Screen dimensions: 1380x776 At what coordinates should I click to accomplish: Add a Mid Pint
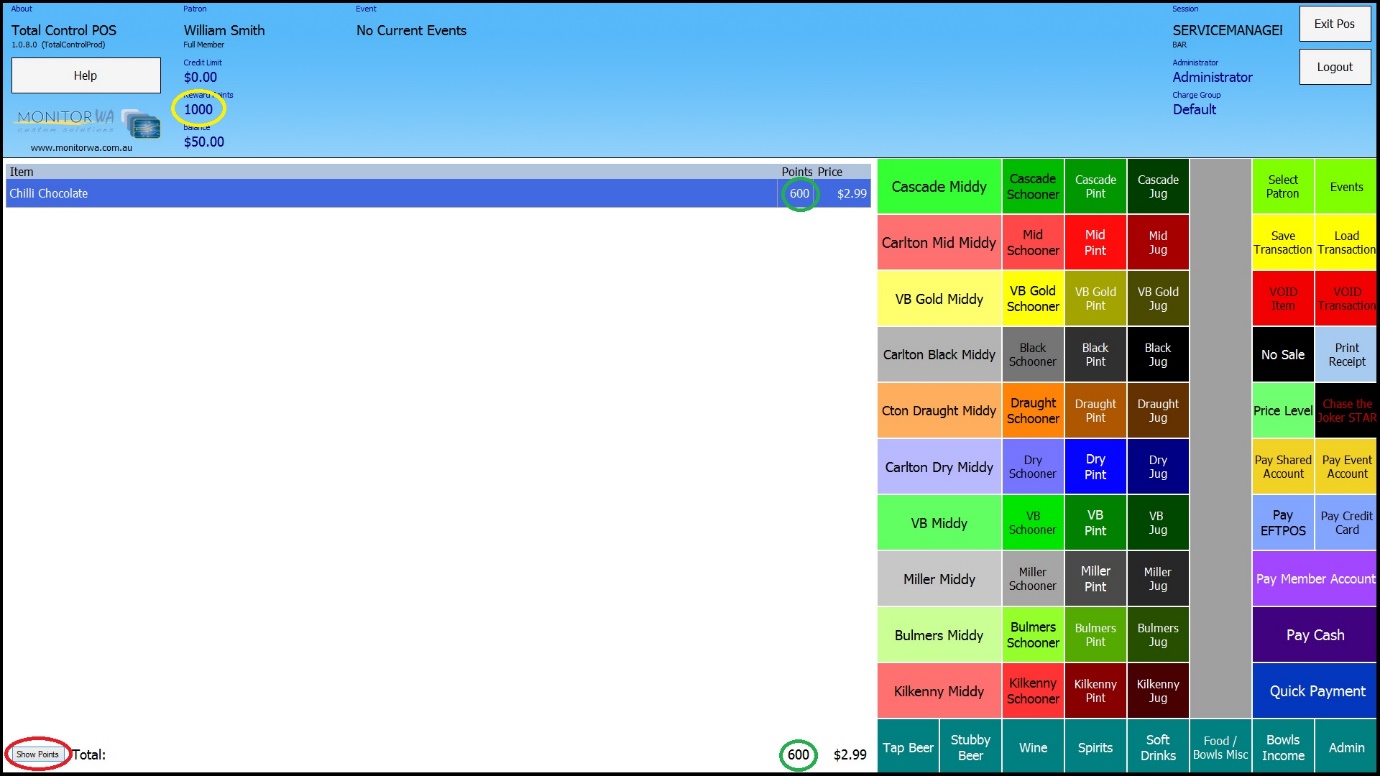[1096, 242]
